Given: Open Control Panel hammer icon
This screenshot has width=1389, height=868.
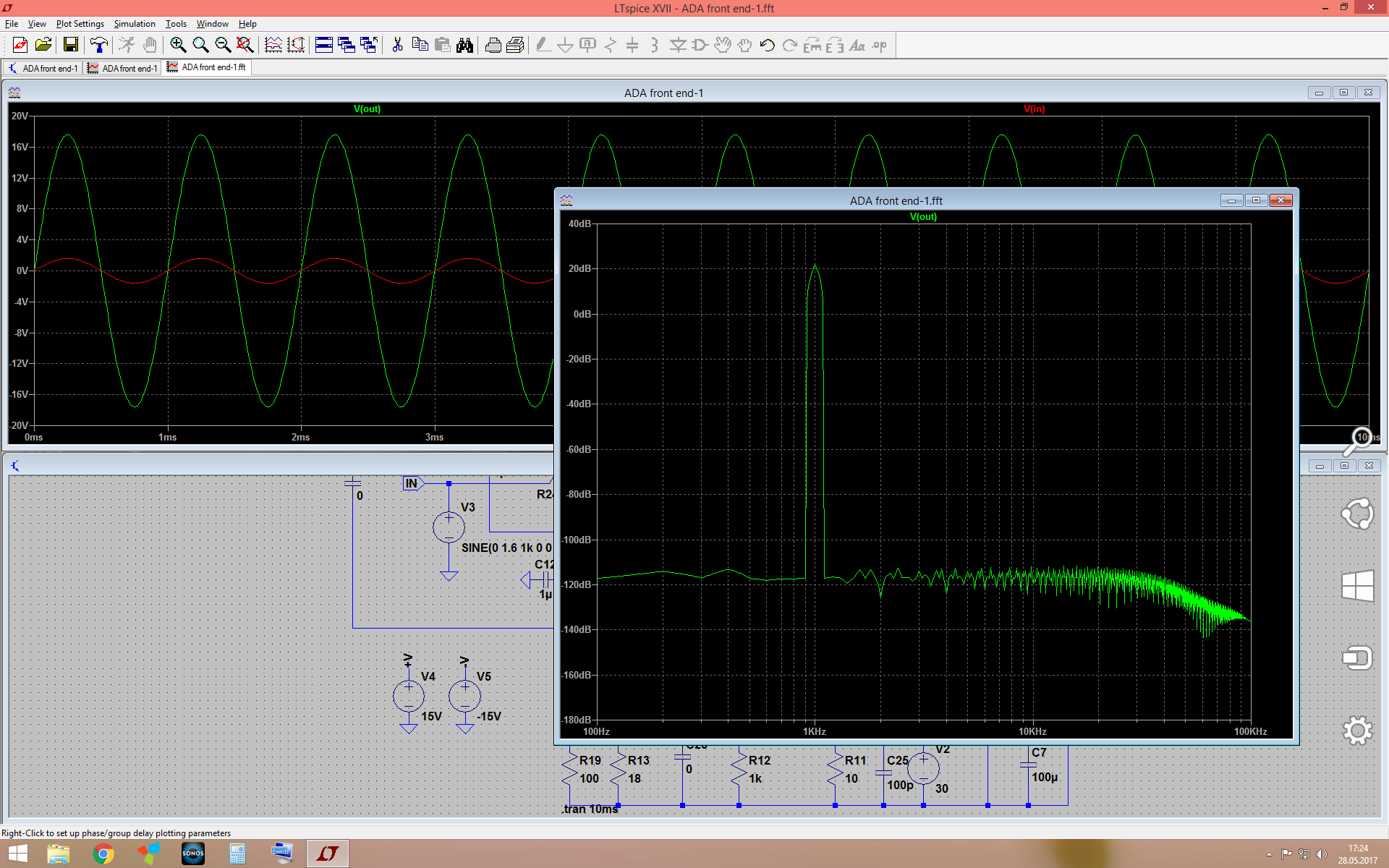Looking at the screenshot, I should coord(98,45).
